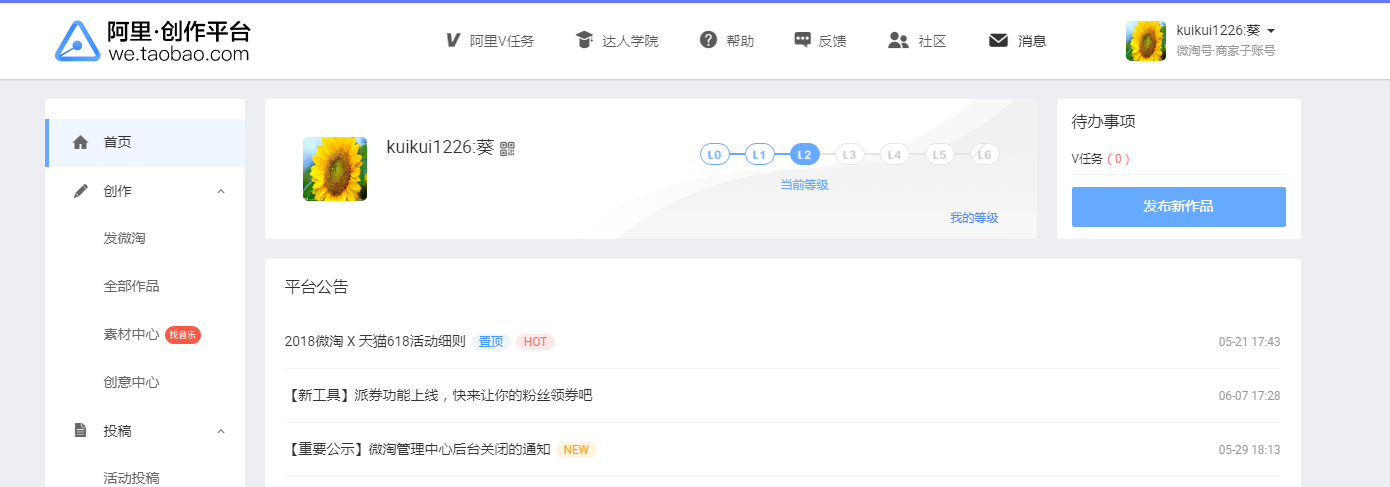
Task: Click the home icon beside 首页
Action: [81, 142]
